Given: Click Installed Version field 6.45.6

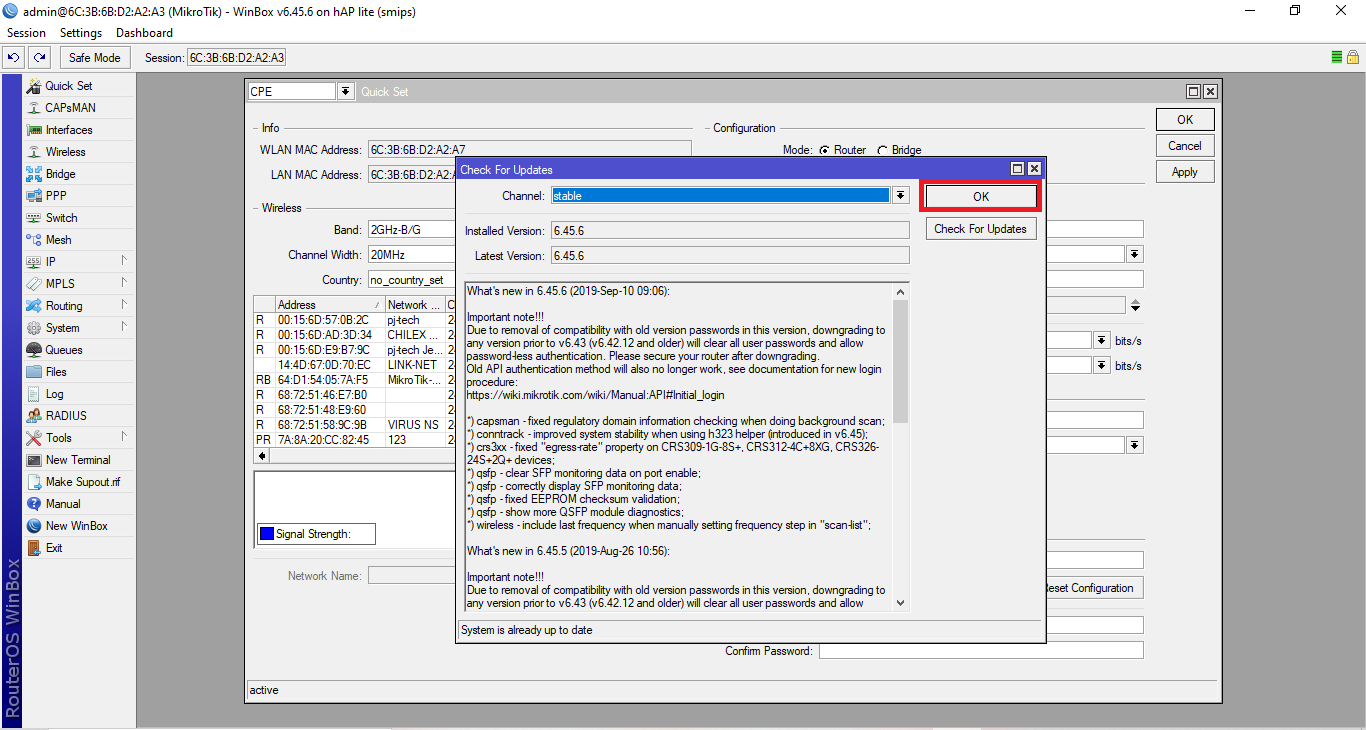Looking at the screenshot, I should [x=731, y=231].
